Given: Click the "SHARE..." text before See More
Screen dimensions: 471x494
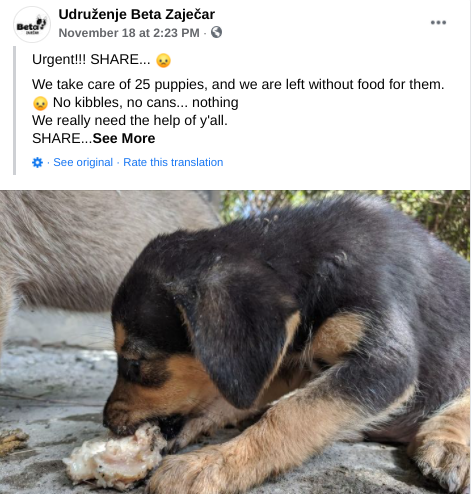Looking at the screenshot, I should 62,138.
